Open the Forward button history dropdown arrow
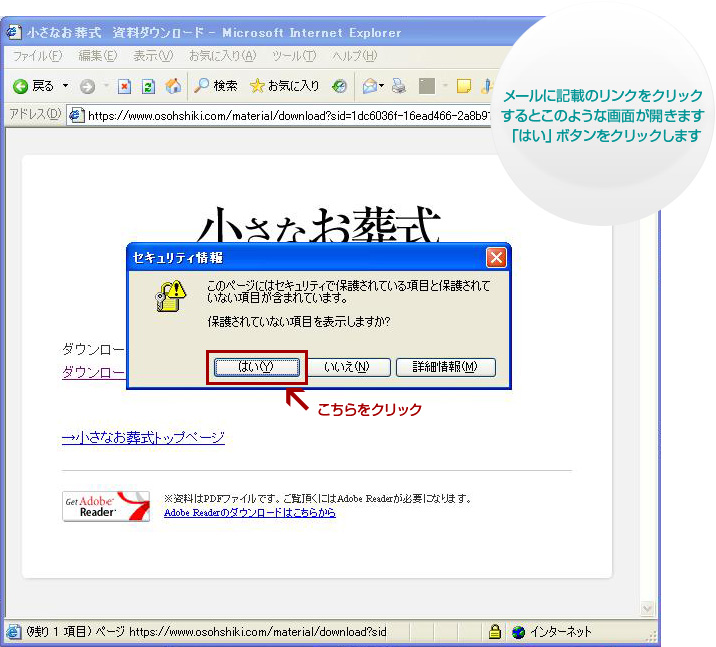 [x=106, y=86]
